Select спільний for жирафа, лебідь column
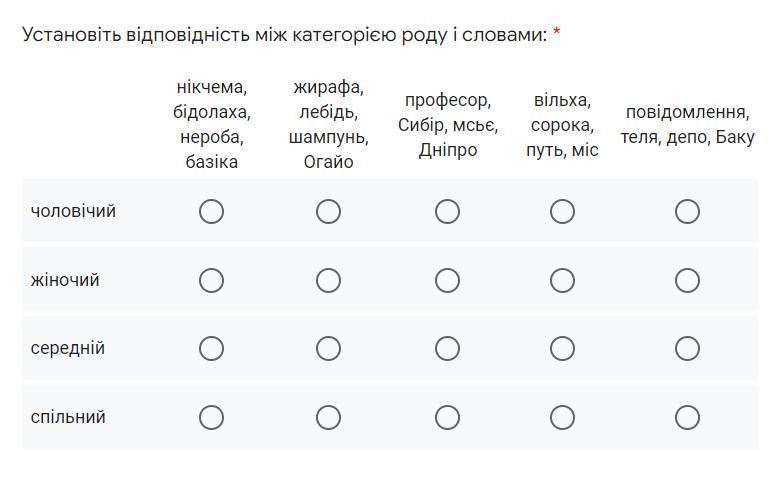Image resolution: width=777 pixels, height=478 pixels. pyautogui.click(x=329, y=418)
